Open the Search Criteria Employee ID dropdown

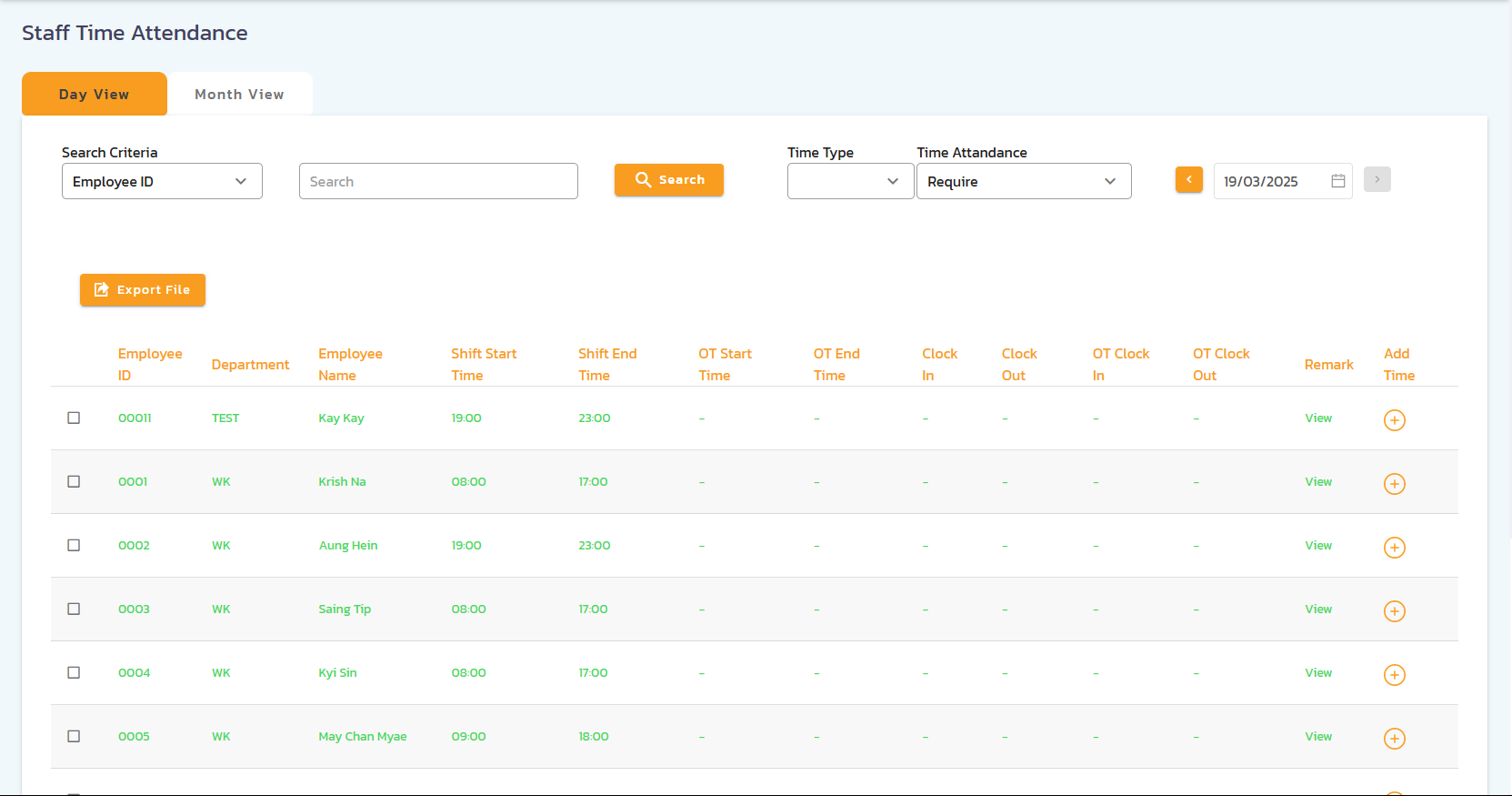coord(162,181)
